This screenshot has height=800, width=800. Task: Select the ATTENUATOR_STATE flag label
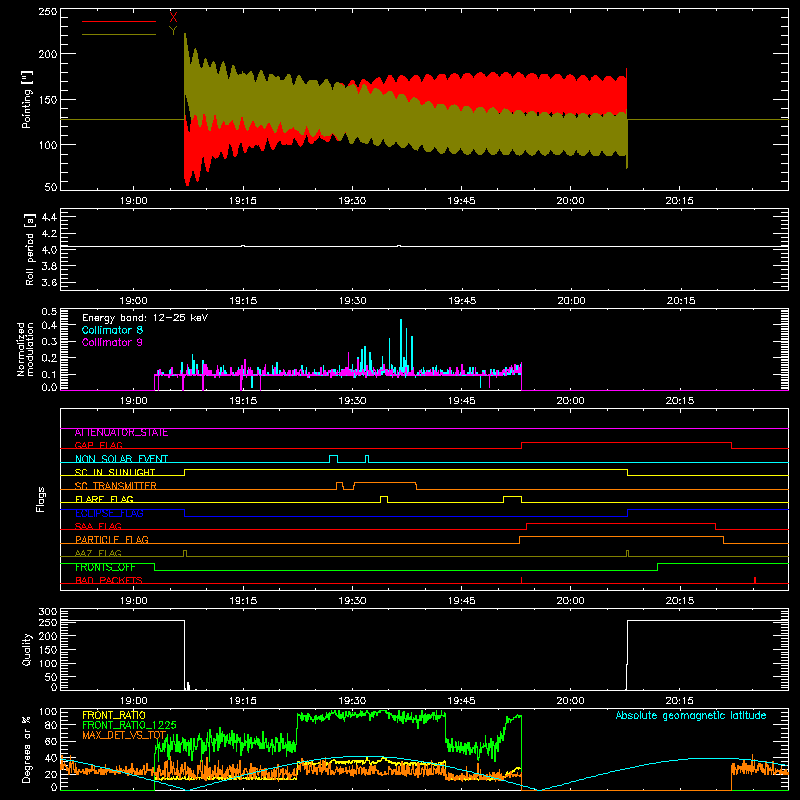(121, 433)
